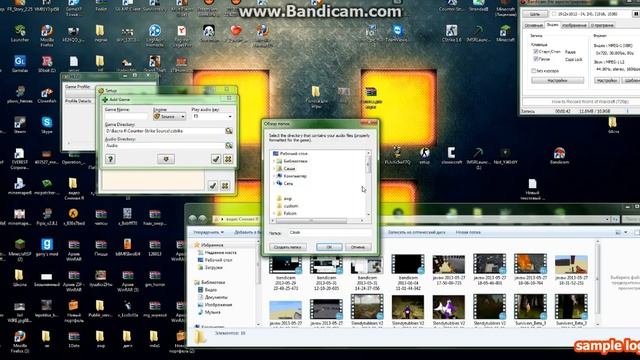Enable the Без курсора checkbox in Bandicam
640x360 pixels.
click(533, 71)
